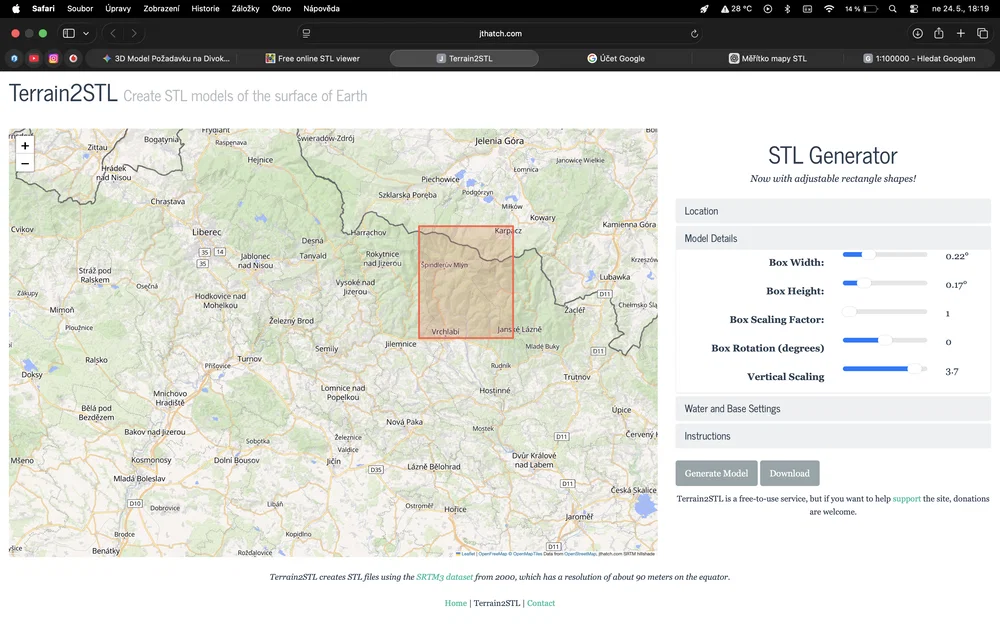Follow the support donation link
Viewport: 1000px width, 625px height.
click(x=906, y=499)
